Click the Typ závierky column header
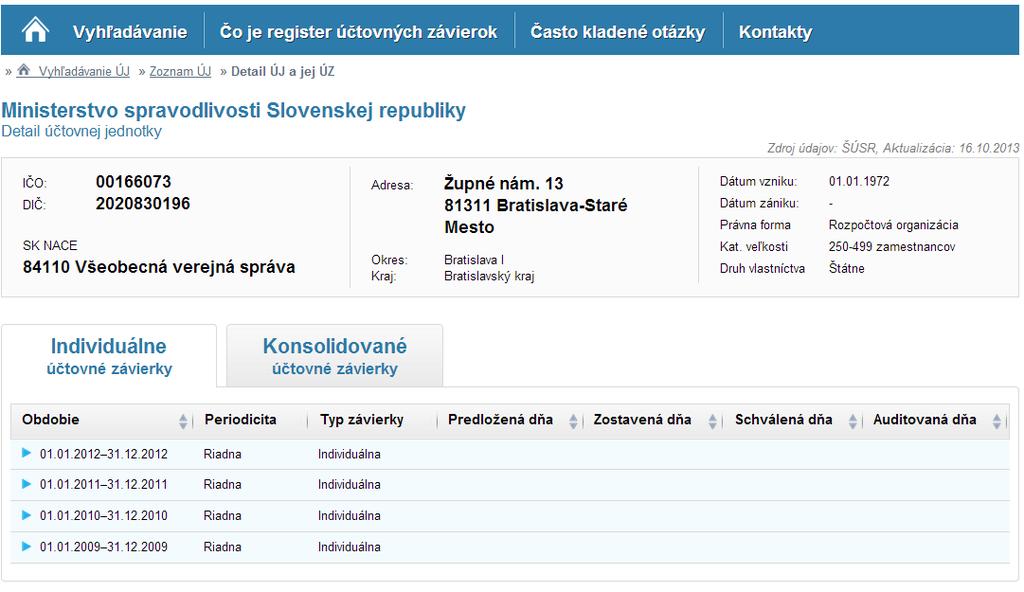 click(362, 419)
